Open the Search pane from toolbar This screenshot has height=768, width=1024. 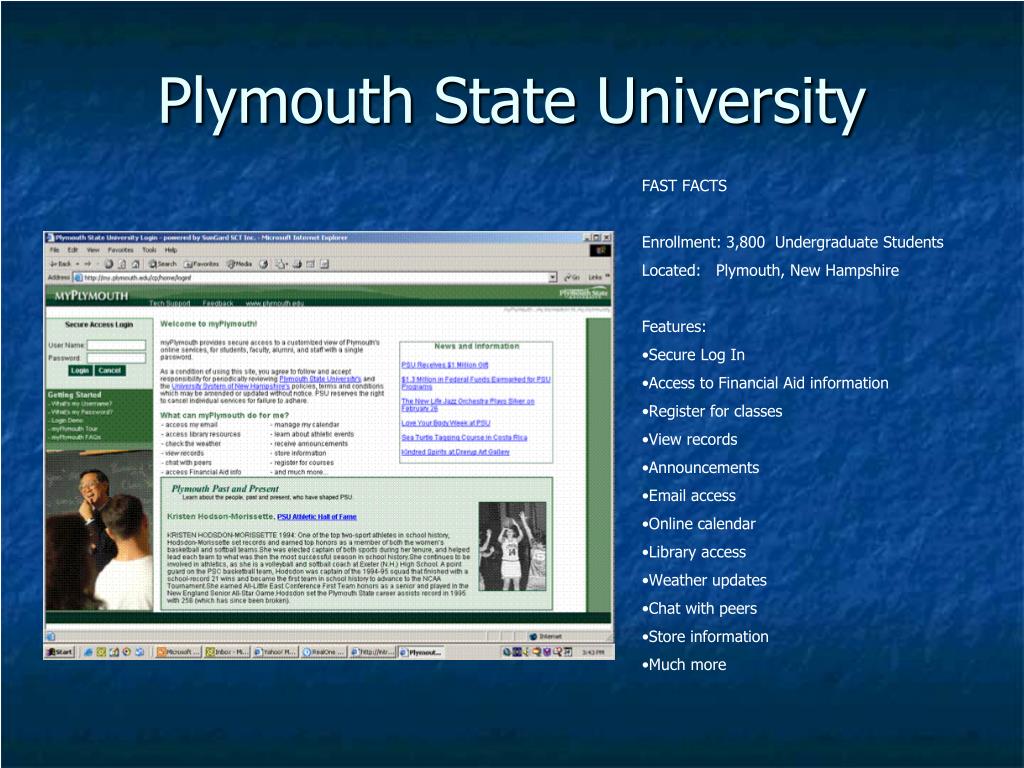click(x=163, y=264)
